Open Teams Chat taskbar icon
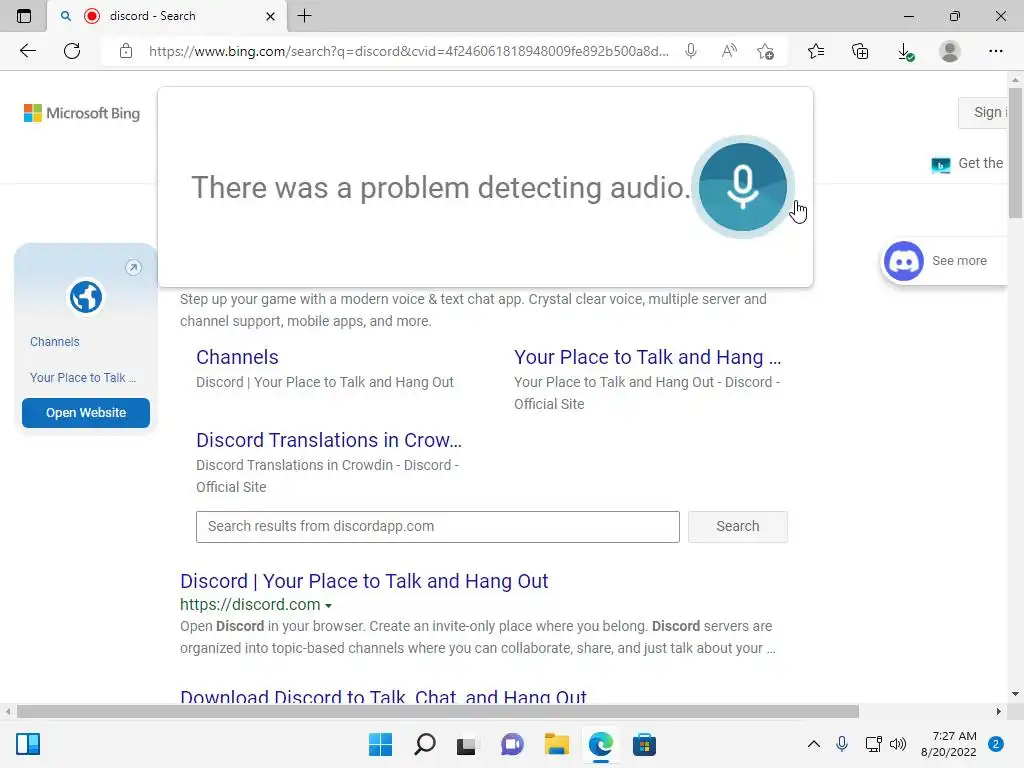Viewport: 1024px width, 768px height. tap(512, 744)
